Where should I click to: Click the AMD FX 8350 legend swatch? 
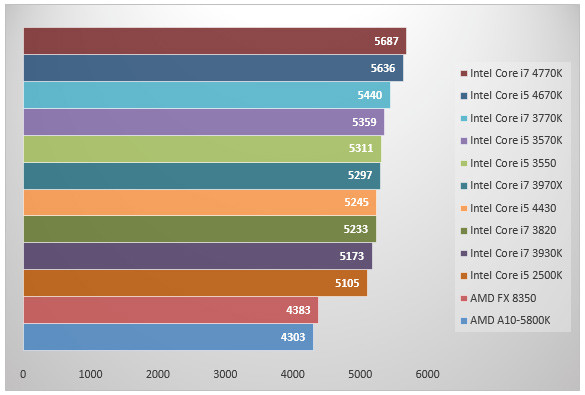(x=464, y=298)
